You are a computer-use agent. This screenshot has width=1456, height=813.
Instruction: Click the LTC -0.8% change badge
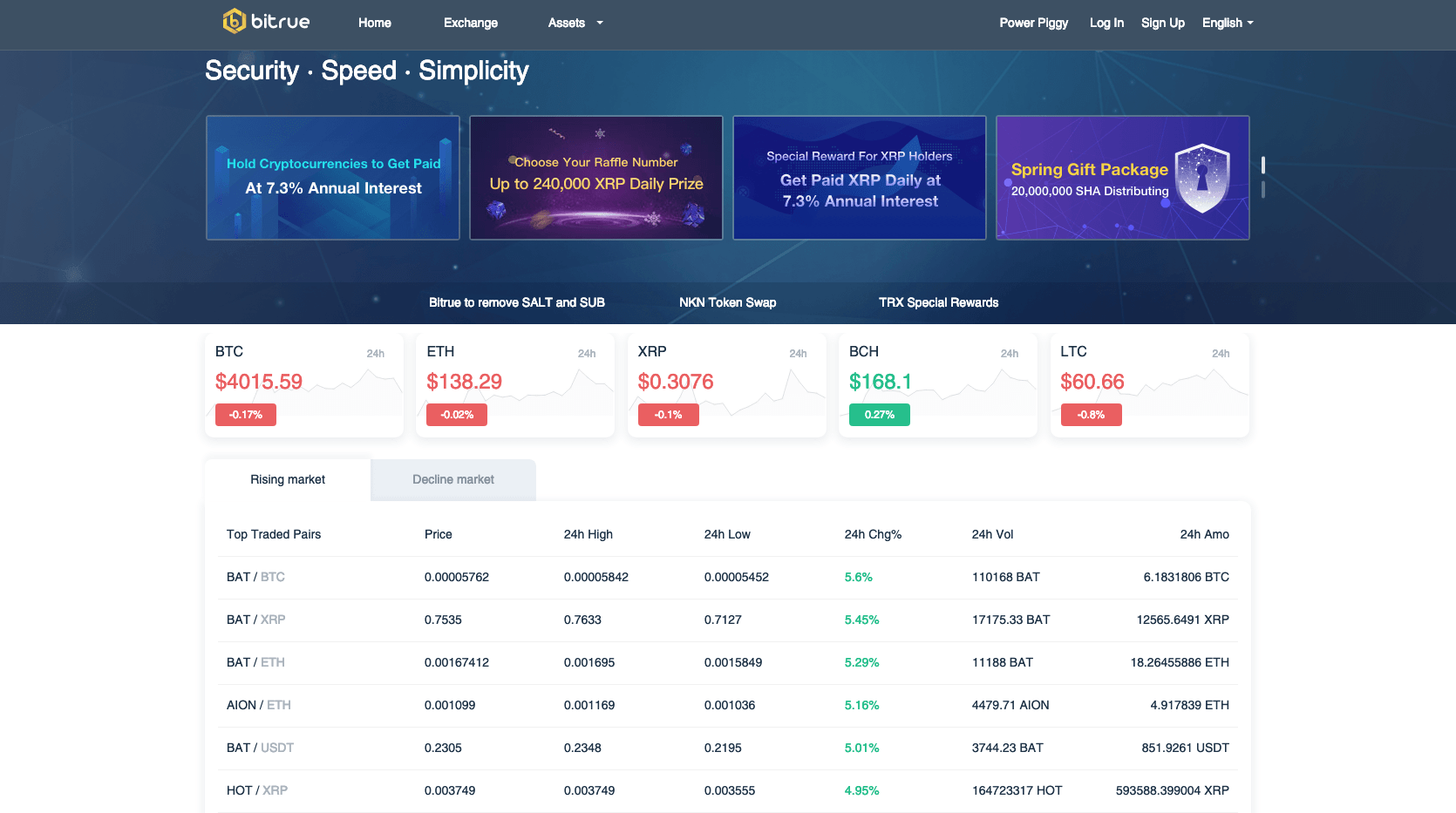[1092, 415]
